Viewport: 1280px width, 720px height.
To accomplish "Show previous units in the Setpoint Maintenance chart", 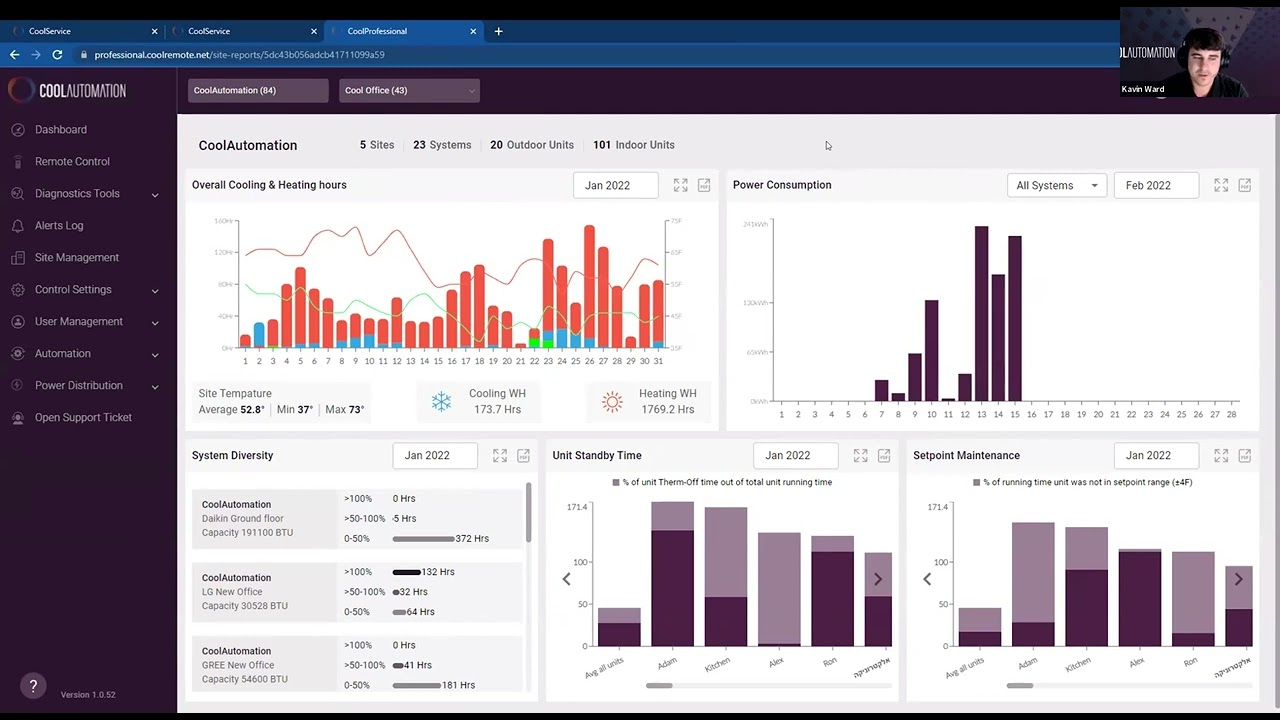I will (x=927, y=579).
